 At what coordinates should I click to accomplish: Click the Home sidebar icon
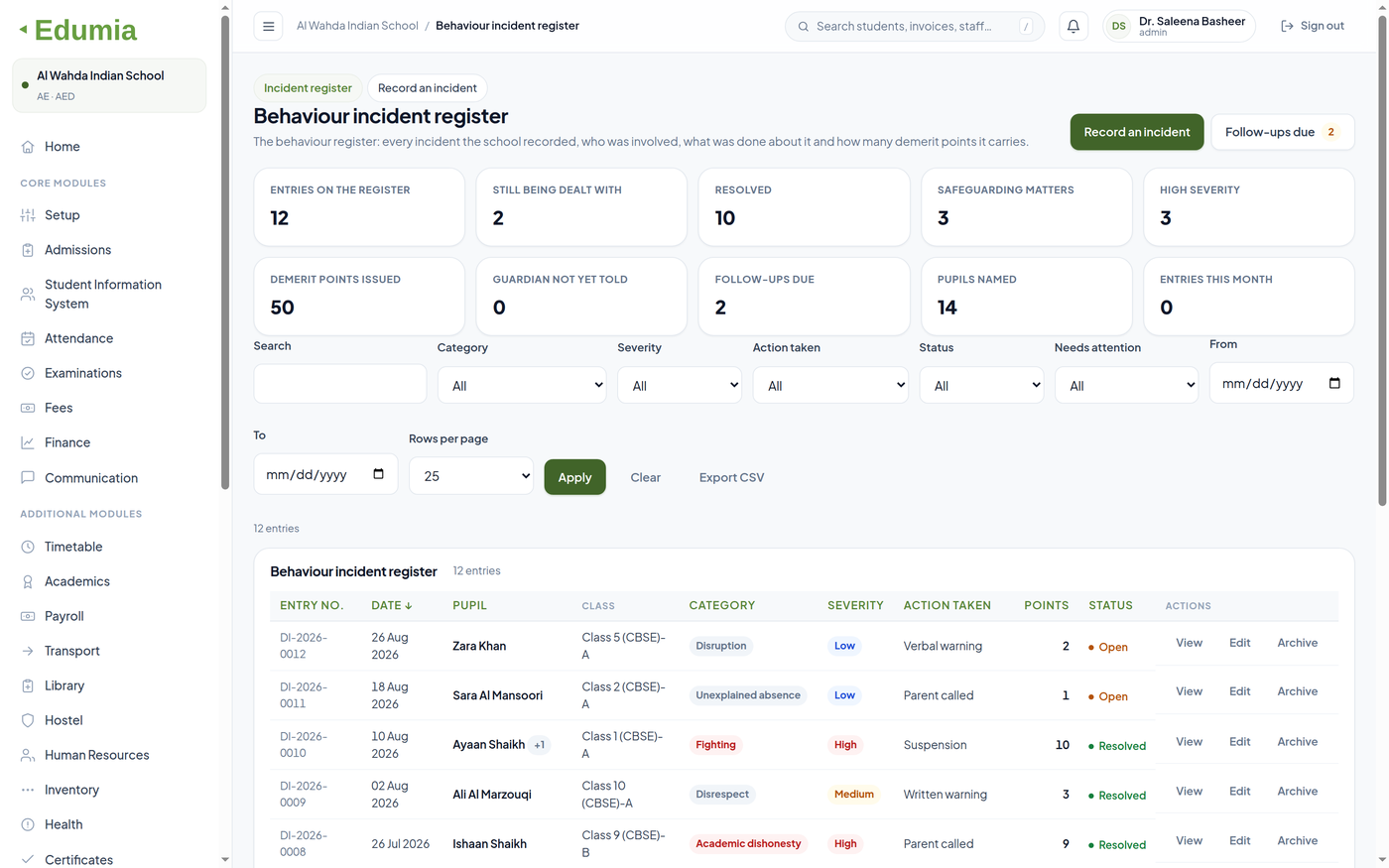pos(28,147)
